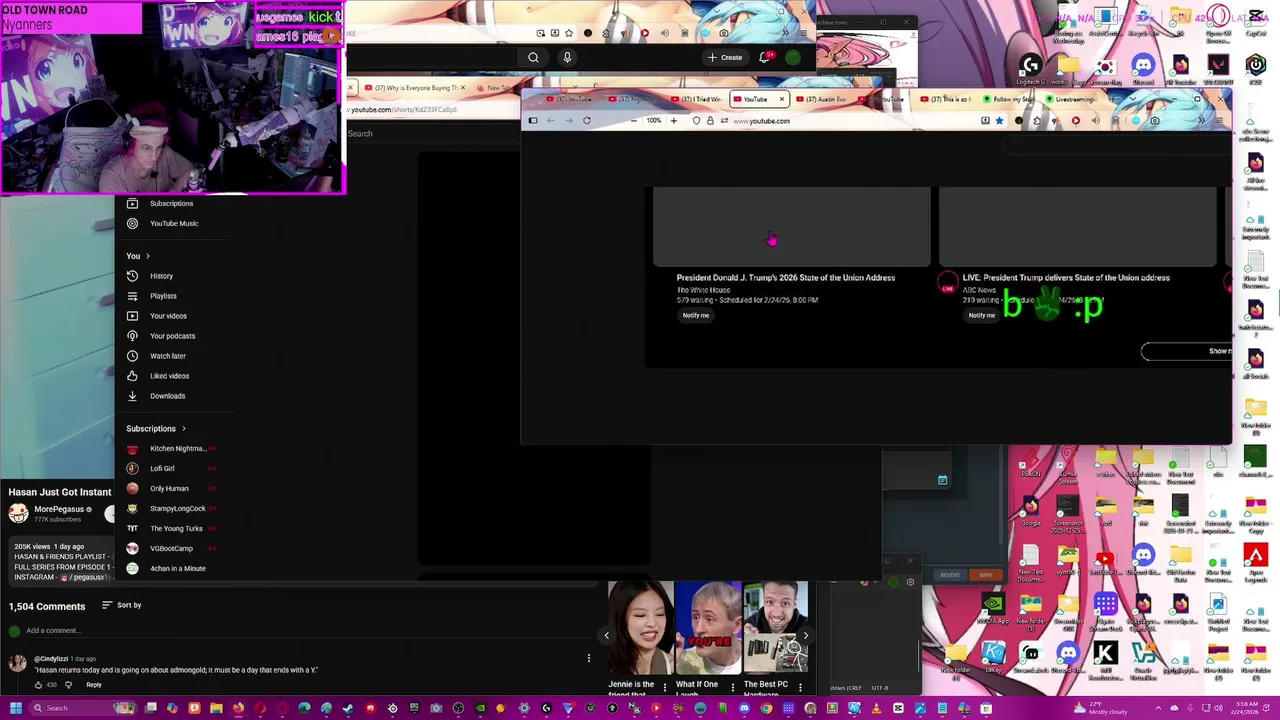
Task: Open VGBootCamp subscription channel
Action: click(171, 549)
